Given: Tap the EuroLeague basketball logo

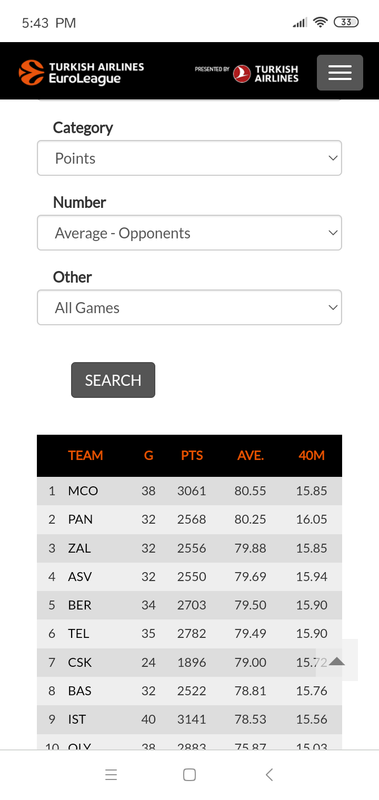Looking at the screenshot, I should coord(82,72).
